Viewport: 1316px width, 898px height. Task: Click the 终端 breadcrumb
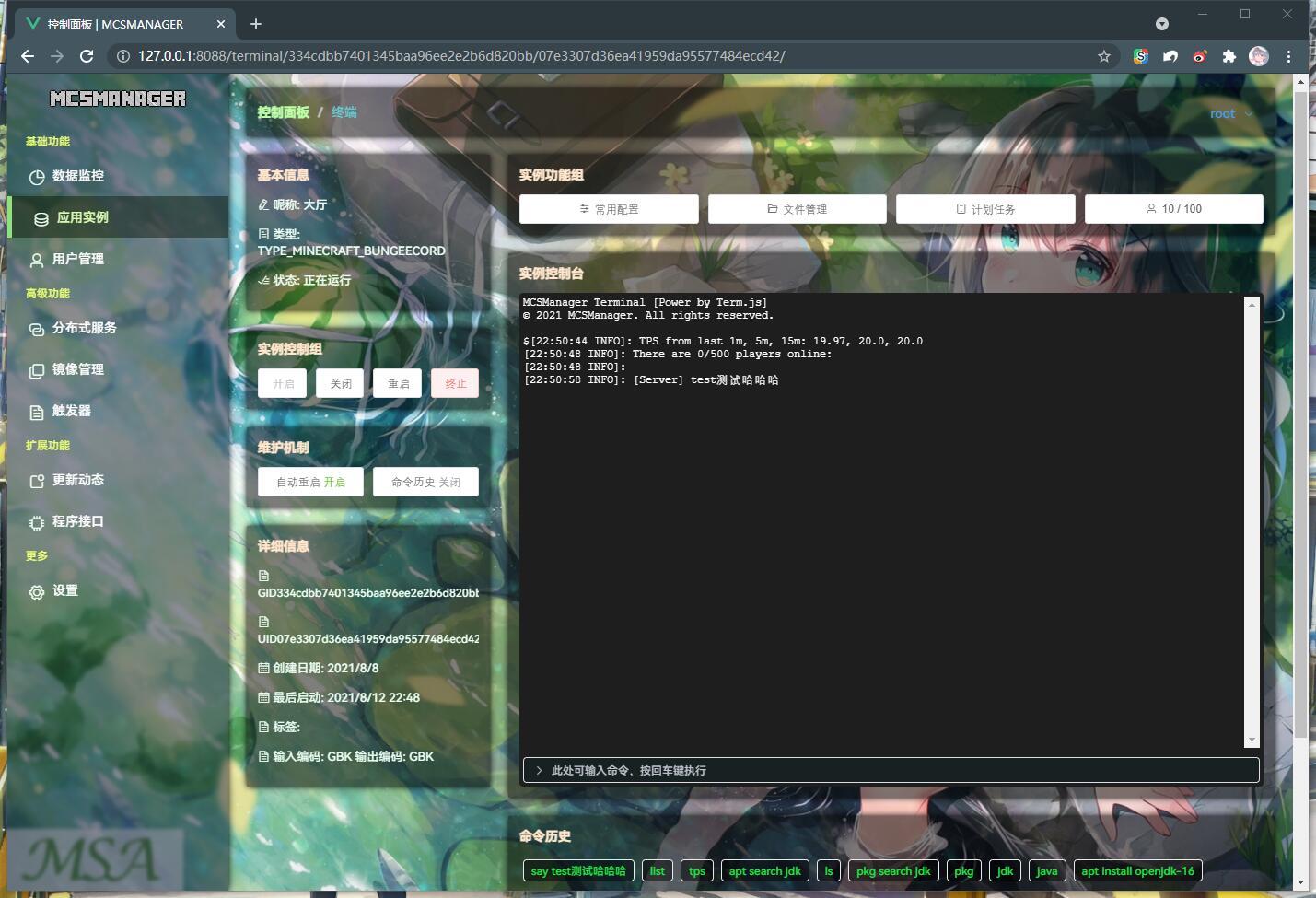tap(344, 112)
